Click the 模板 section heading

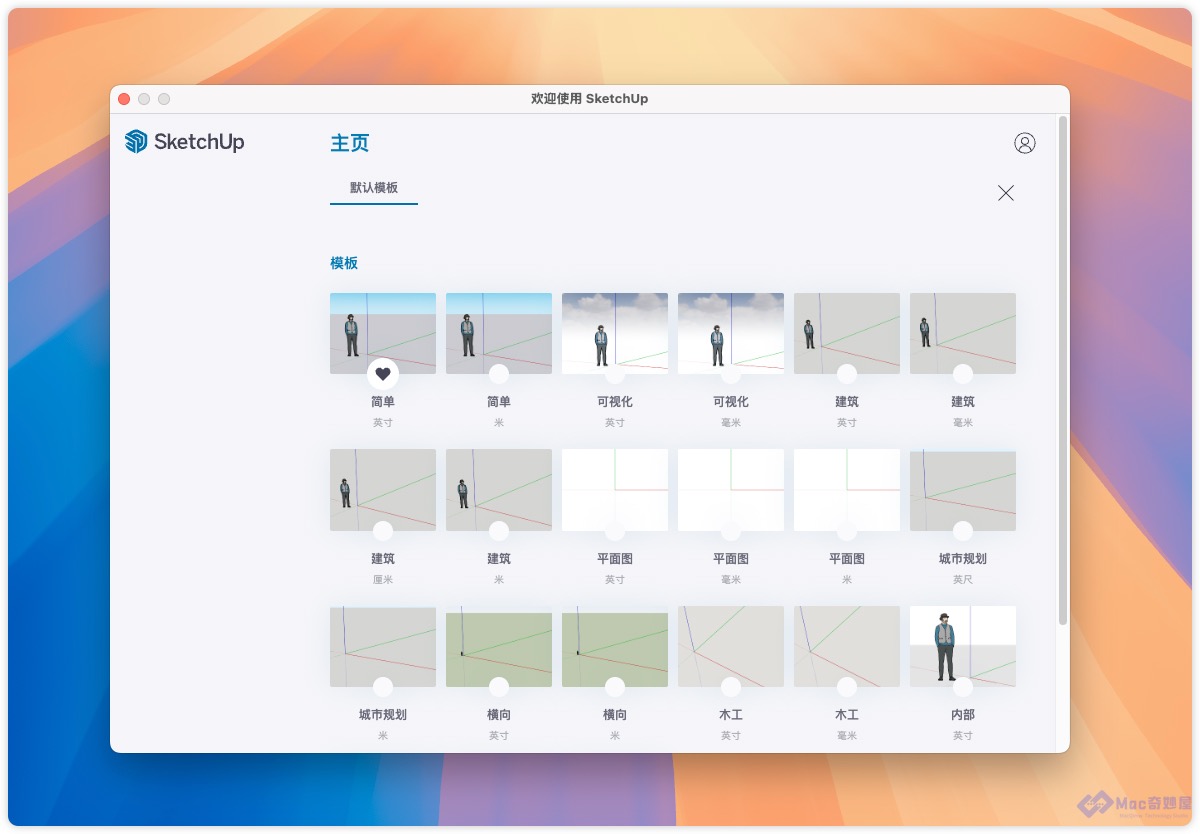[x=344, y=263]
